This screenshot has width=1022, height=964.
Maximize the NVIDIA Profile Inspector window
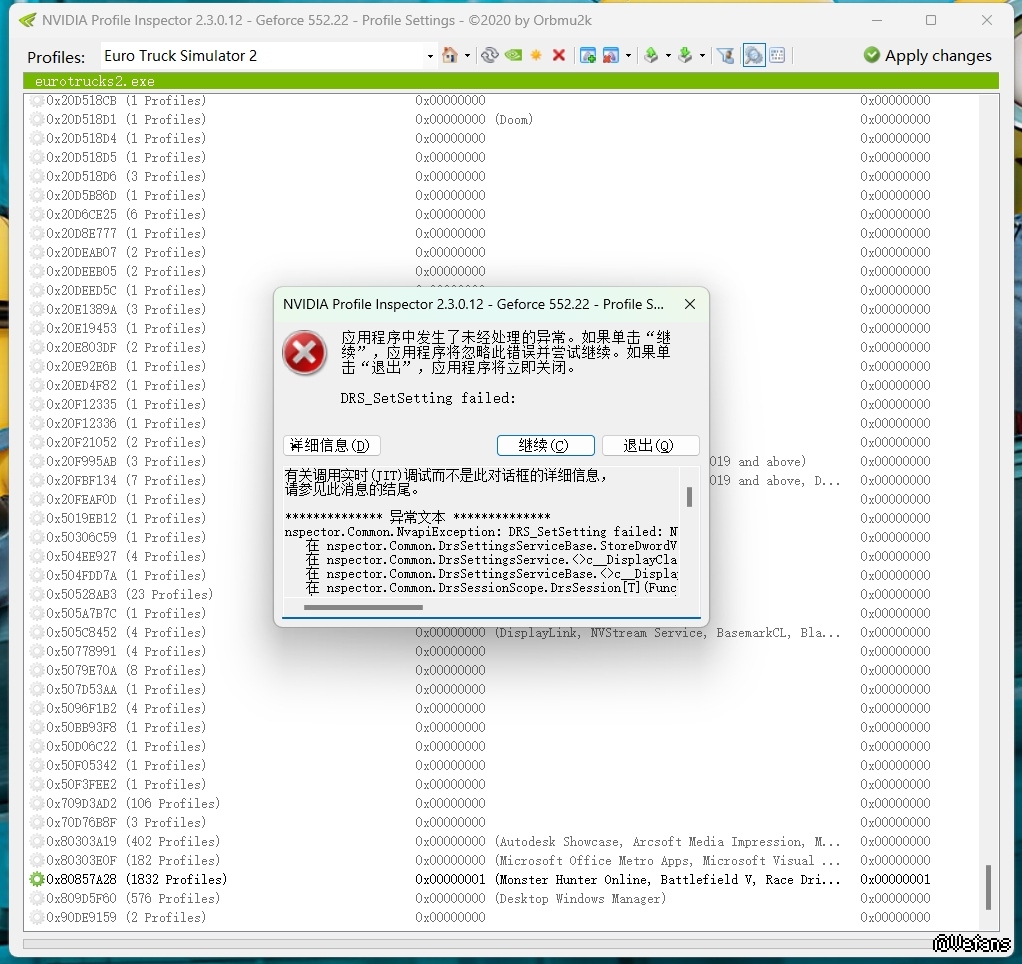click(931, 20)
